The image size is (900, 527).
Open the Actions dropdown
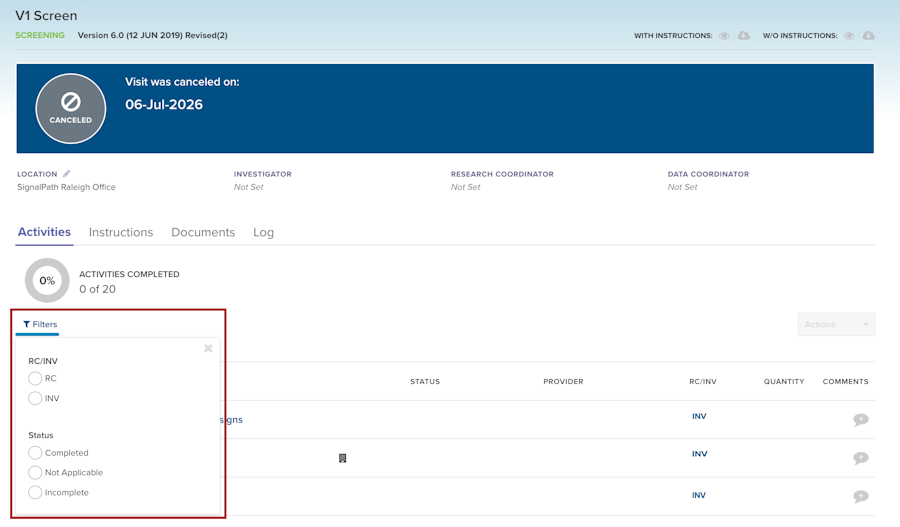(x=836, y=324)
